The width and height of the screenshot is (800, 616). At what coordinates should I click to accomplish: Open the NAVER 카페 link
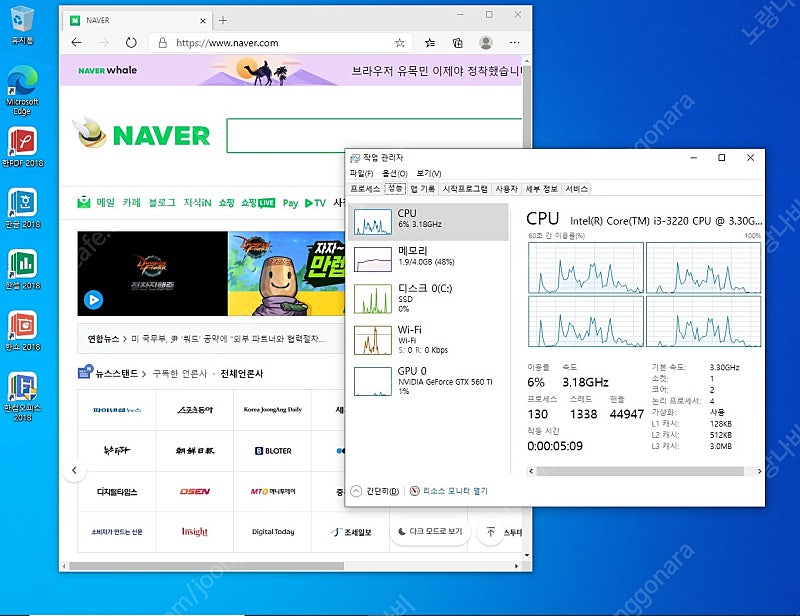[131, 203]
